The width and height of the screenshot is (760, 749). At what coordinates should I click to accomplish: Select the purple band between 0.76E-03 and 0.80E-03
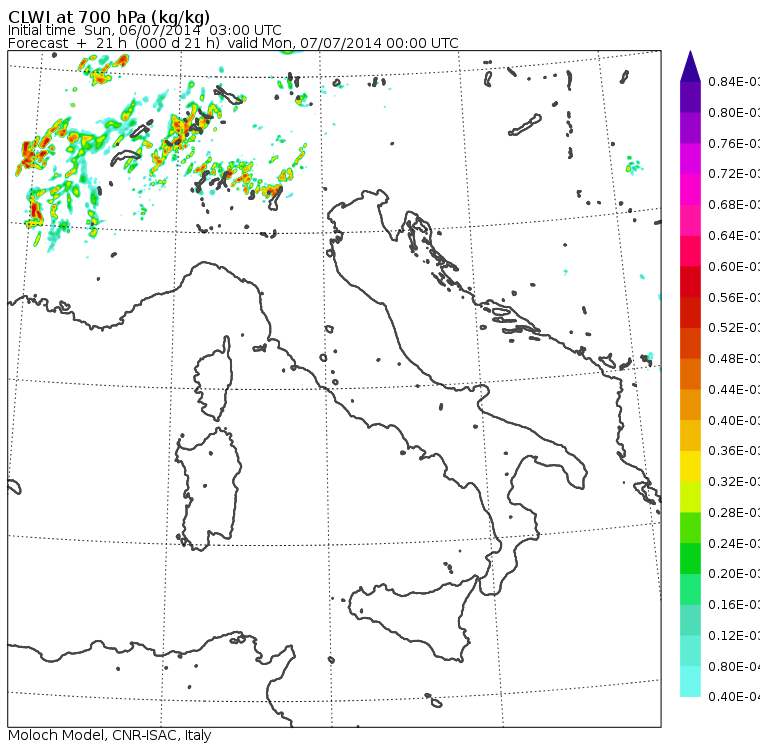pos(690,128)
